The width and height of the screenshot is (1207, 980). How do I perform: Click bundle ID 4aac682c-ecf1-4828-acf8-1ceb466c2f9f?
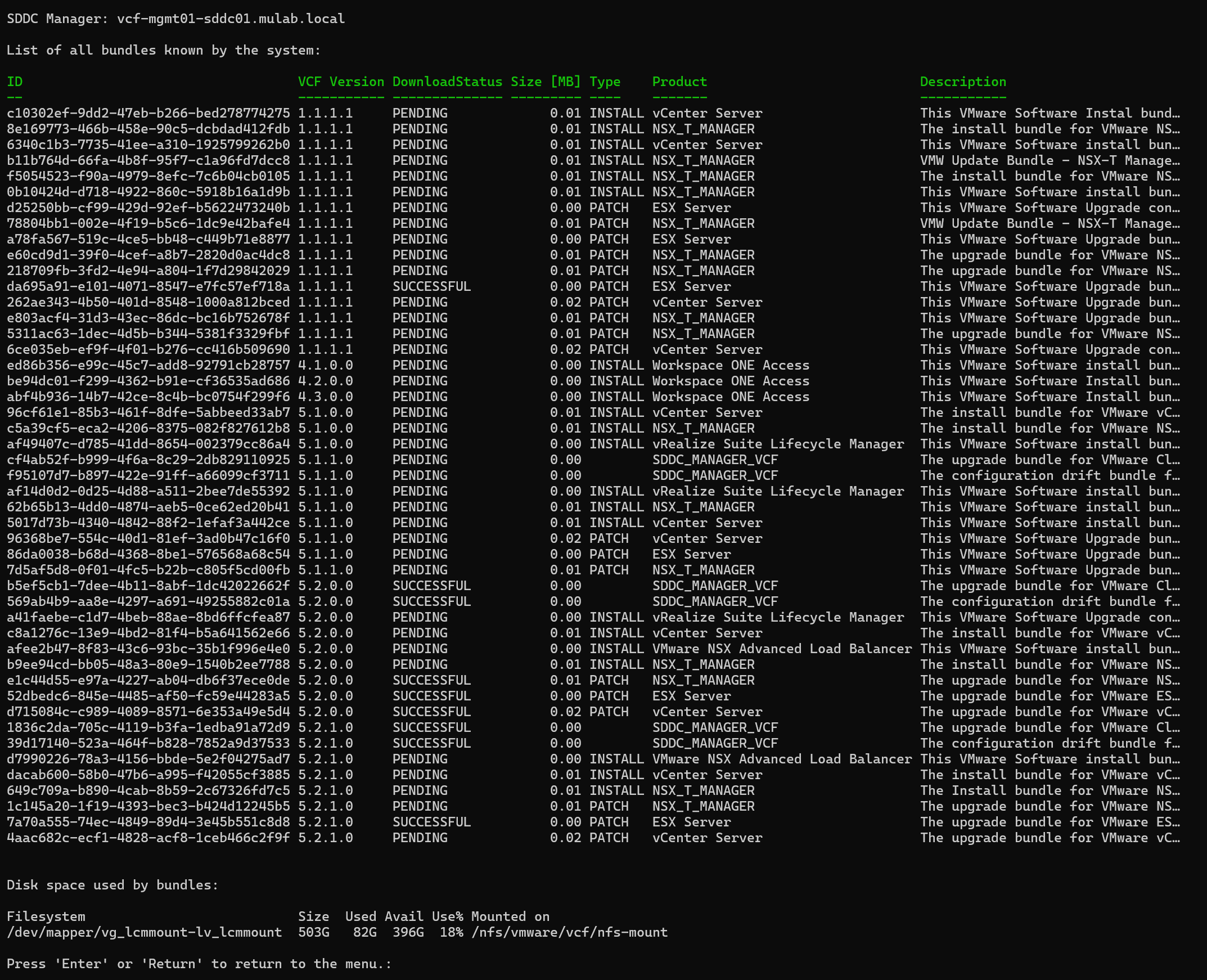point(148,838)
